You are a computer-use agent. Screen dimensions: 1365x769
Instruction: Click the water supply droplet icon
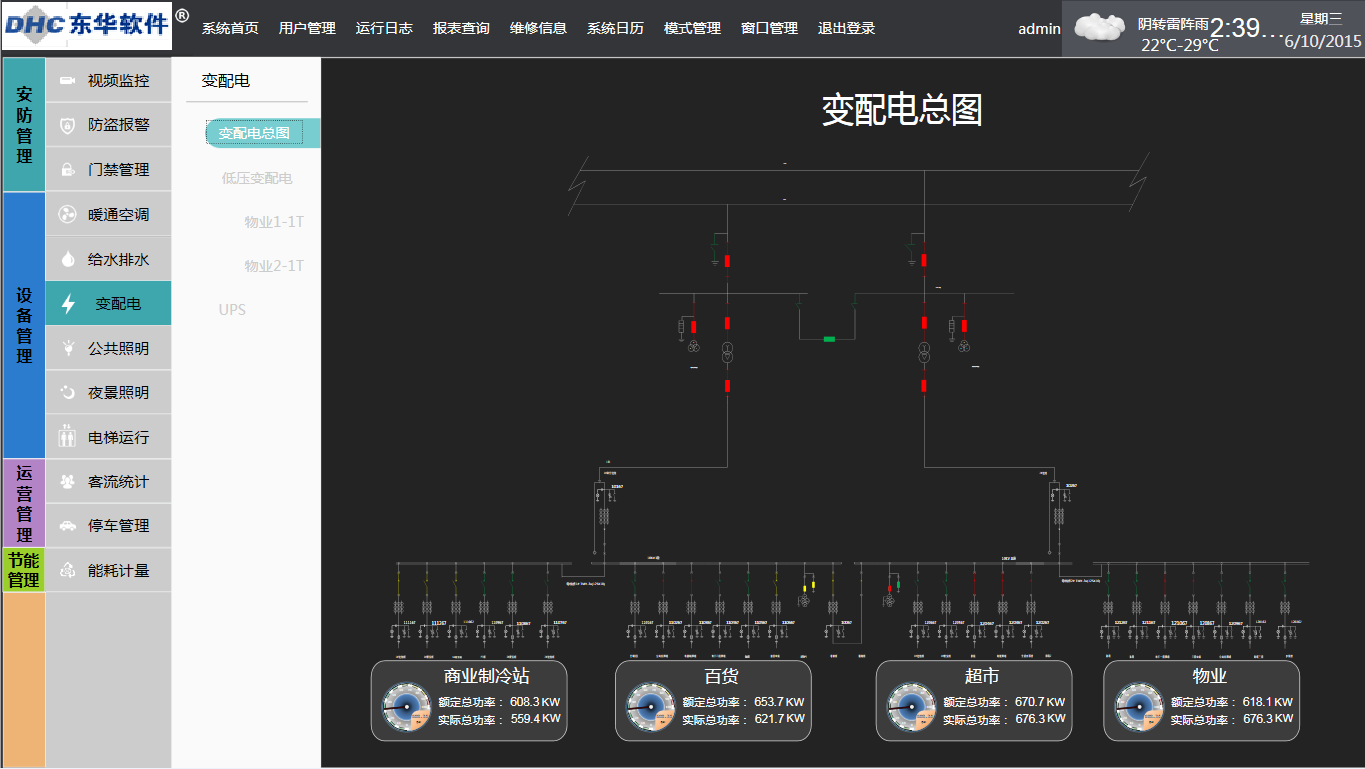tap(68, 259)
